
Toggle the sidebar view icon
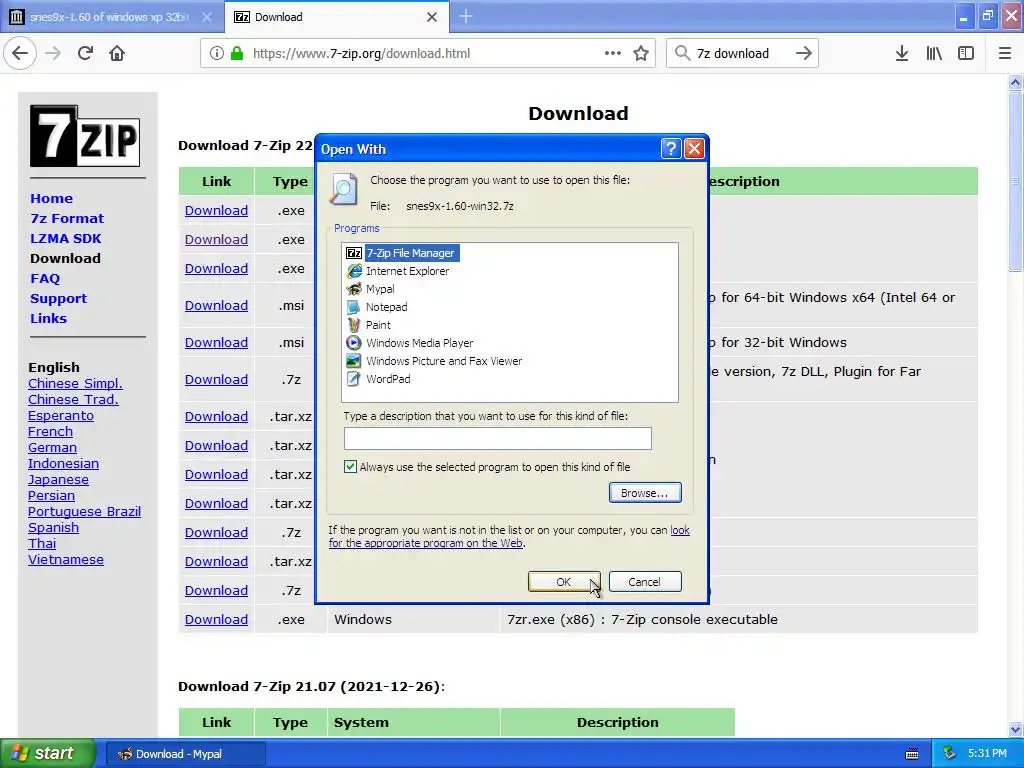pyautogui.click(x=966, y=54)
